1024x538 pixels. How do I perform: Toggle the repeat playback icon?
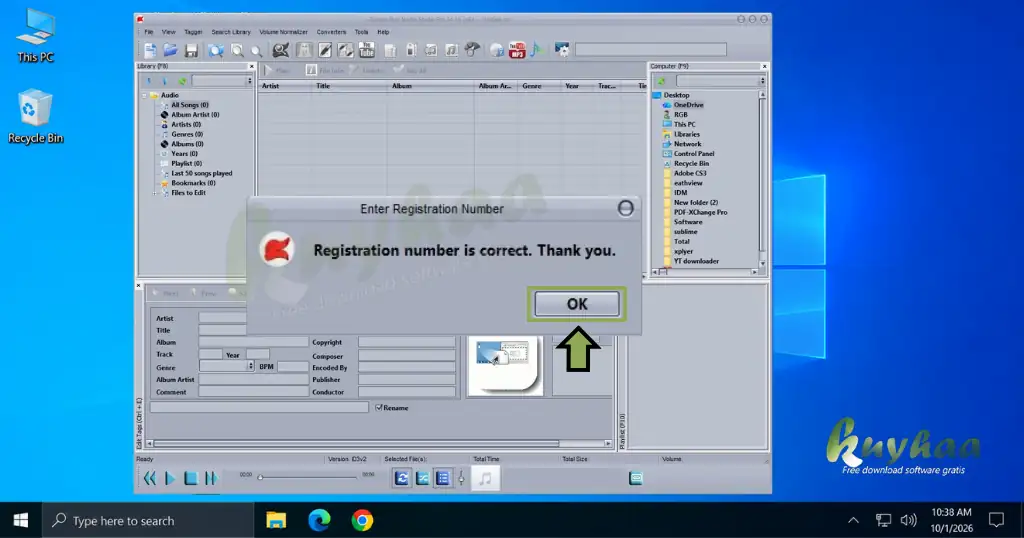click(x=402, y=479)
